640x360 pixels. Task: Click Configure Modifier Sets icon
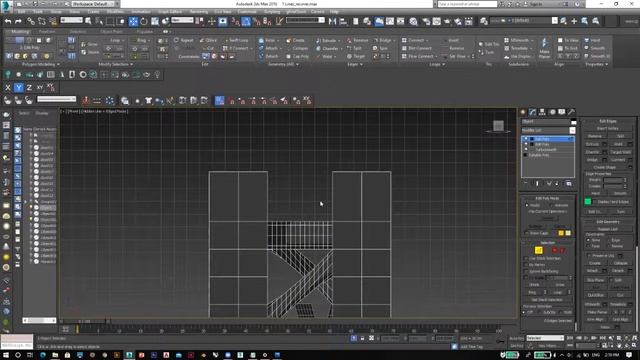[x=569, y=184]
